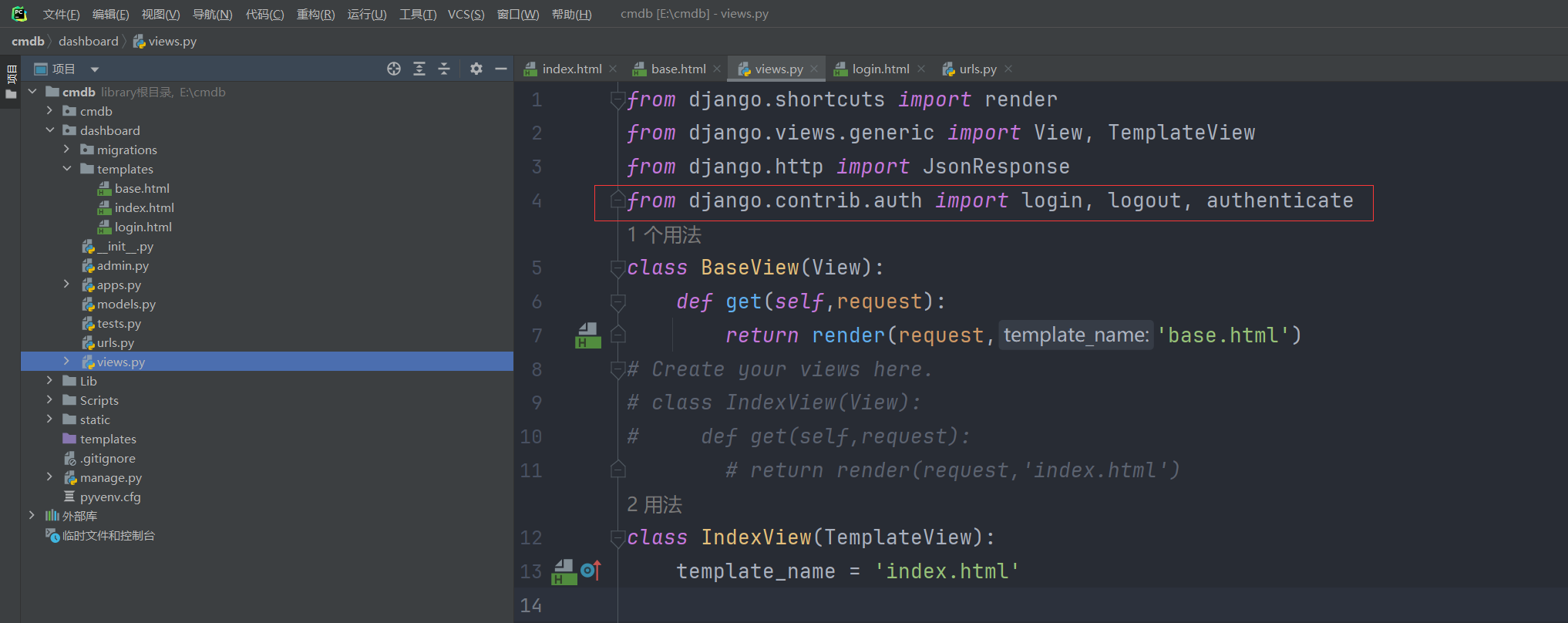Close the views.py tab
The width and height of the screenshot is (1568, 623).
(x=814, y=69)
